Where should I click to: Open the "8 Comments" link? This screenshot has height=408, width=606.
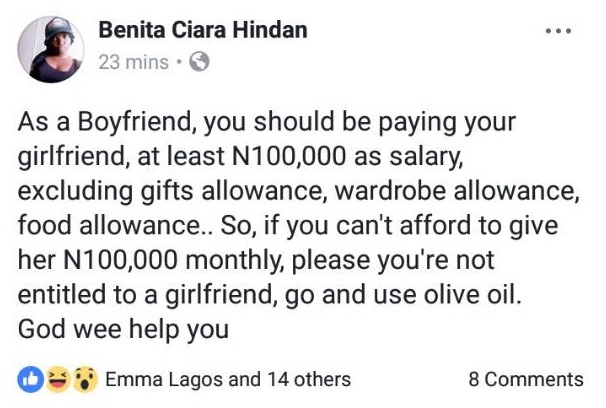pos(525,379)
